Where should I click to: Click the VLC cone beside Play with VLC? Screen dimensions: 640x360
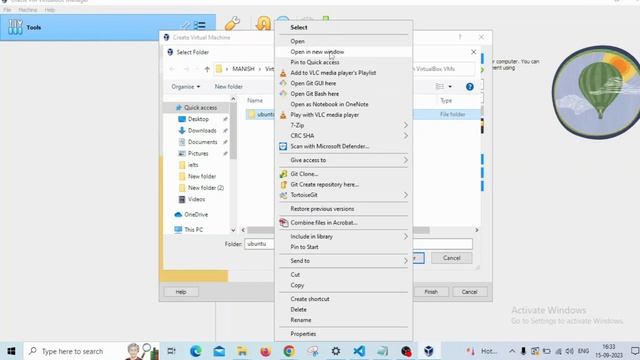point(283,115)
